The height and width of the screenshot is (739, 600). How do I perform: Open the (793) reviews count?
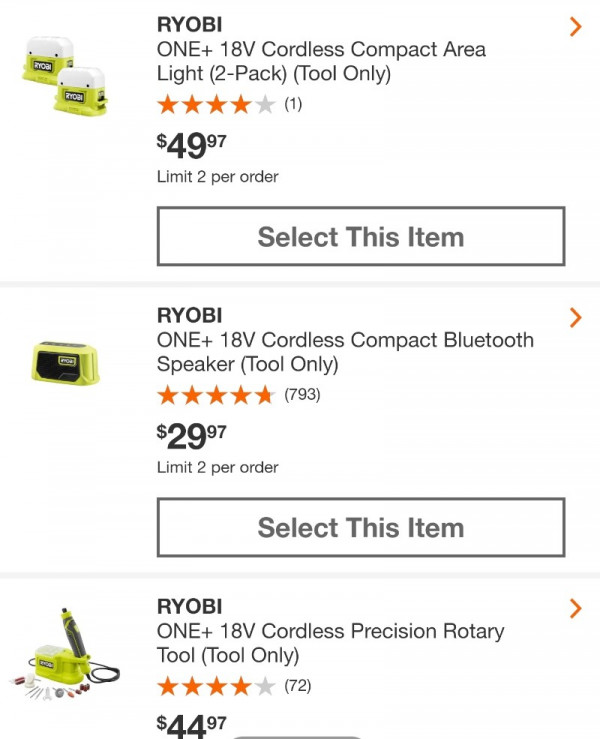302,394
